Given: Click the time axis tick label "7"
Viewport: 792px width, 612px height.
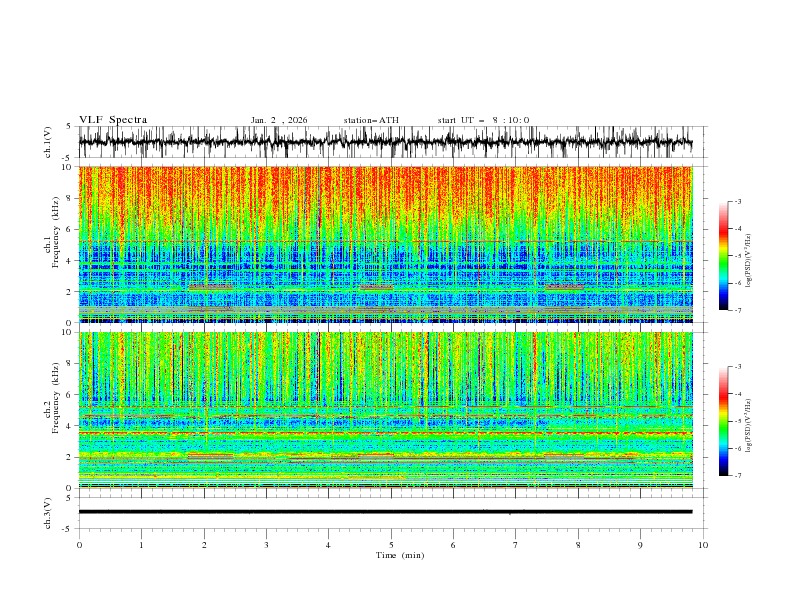Looking at the screenshot, I should pos(516,545).
